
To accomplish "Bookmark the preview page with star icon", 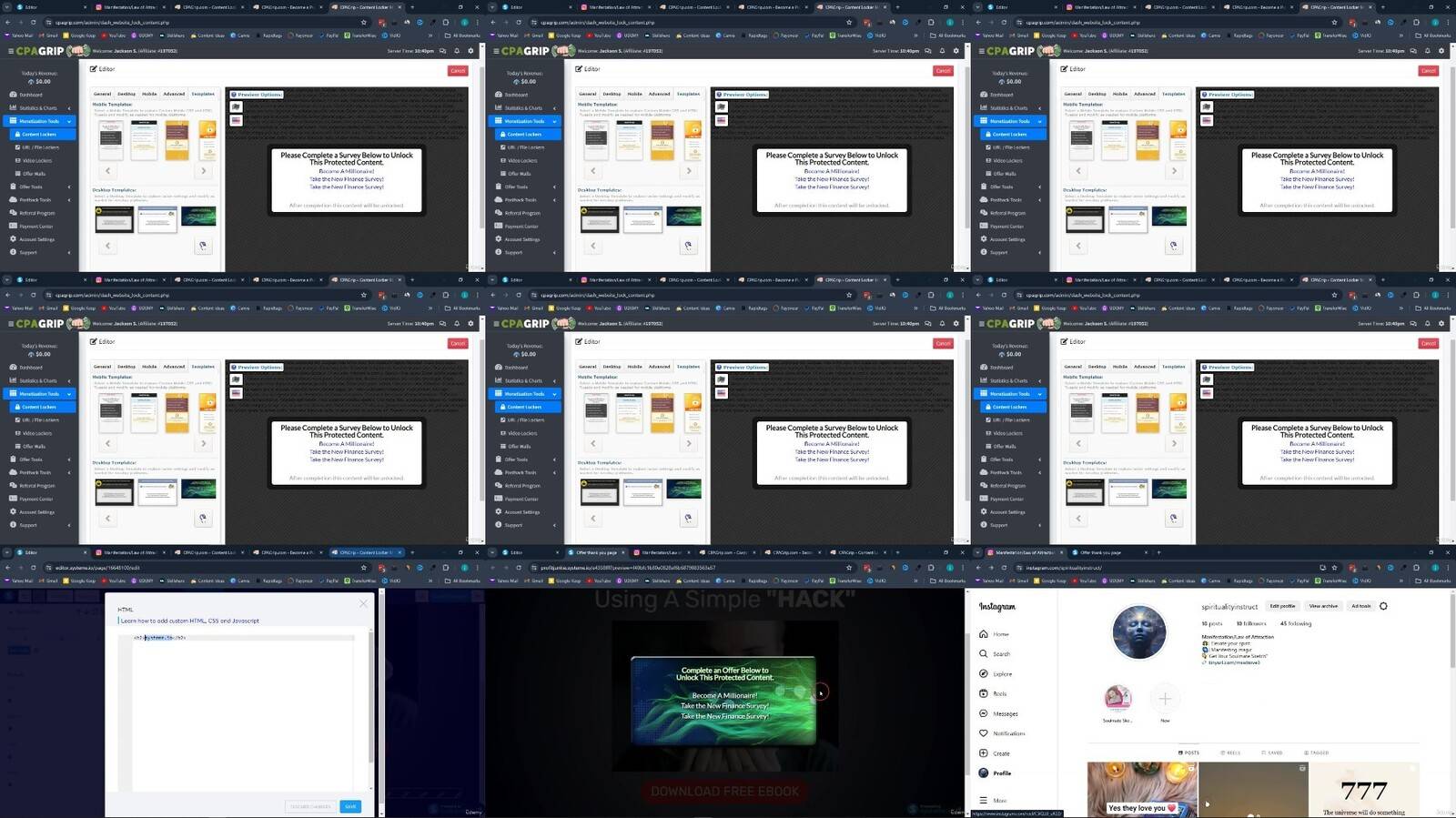I will pyautogui.click(x=849, y=568).
